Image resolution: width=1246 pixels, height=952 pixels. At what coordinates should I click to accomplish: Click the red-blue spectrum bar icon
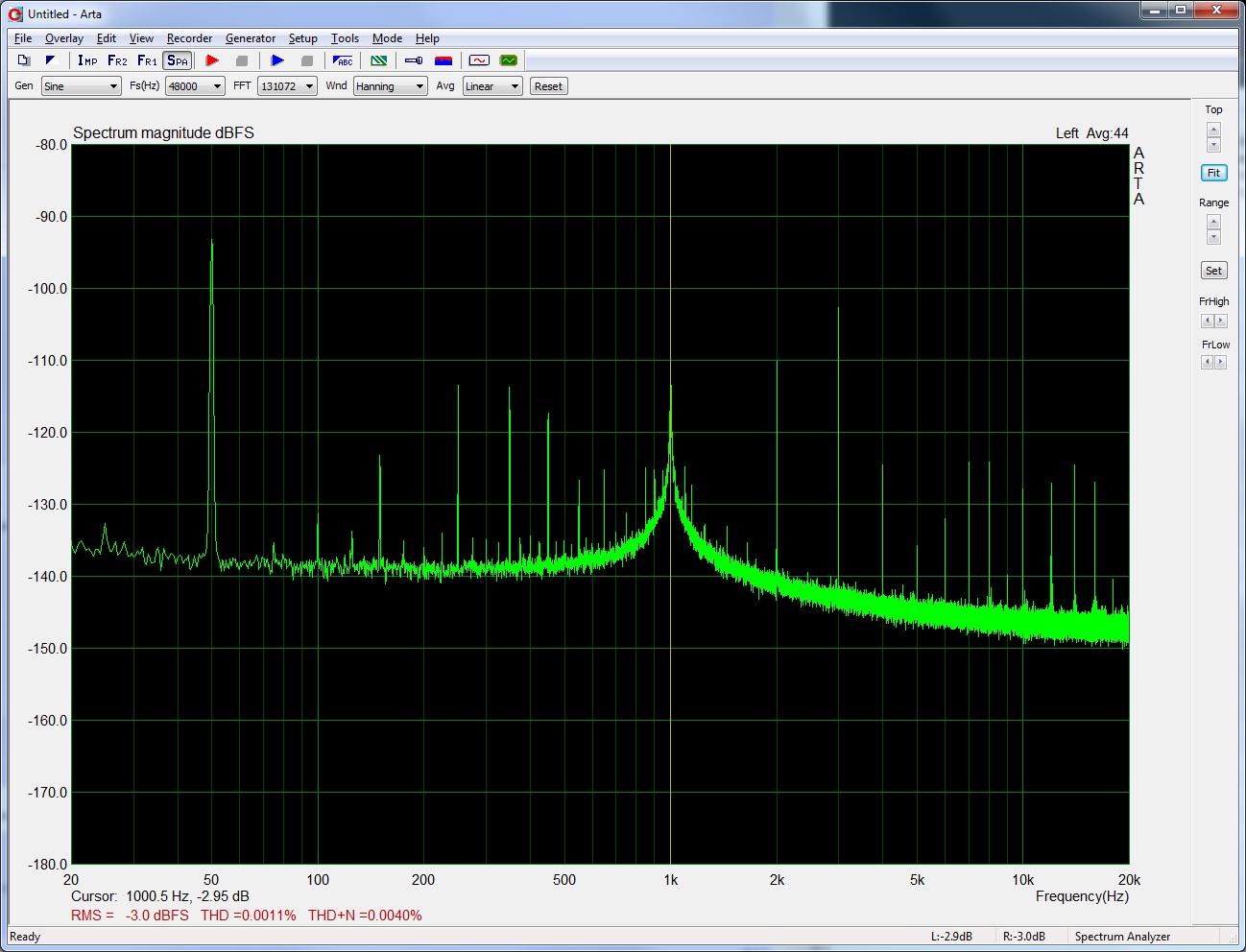[x=443, y=60]
